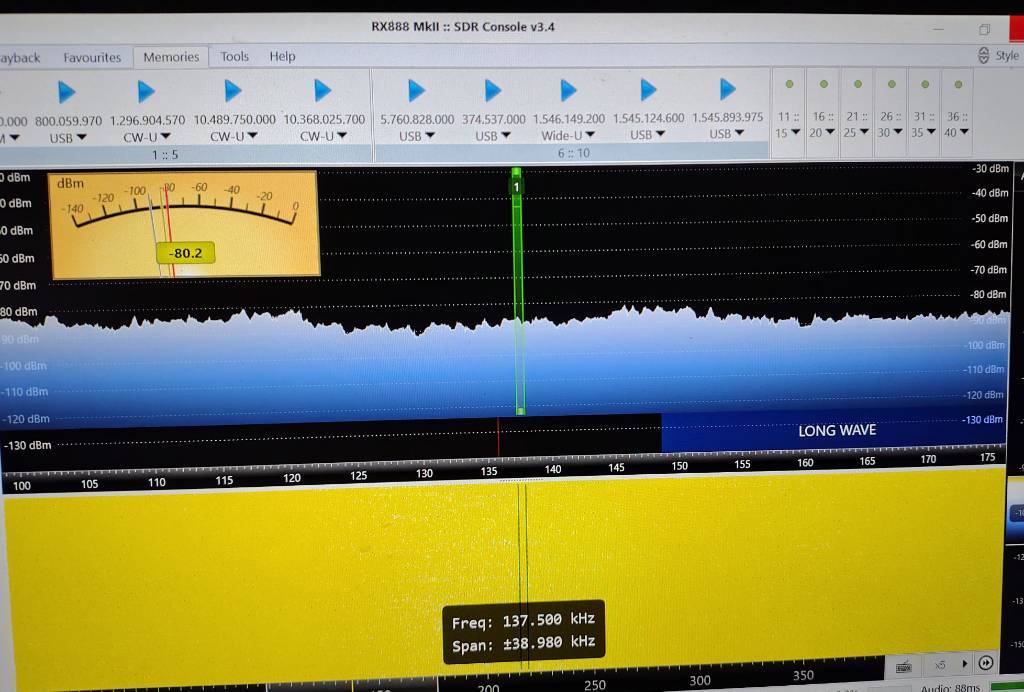Image resolution: width=1024 pixels, height=692 pixels.
Task: Click the keyboard icon in bottom bar
Action: click(x=903, y=665)
